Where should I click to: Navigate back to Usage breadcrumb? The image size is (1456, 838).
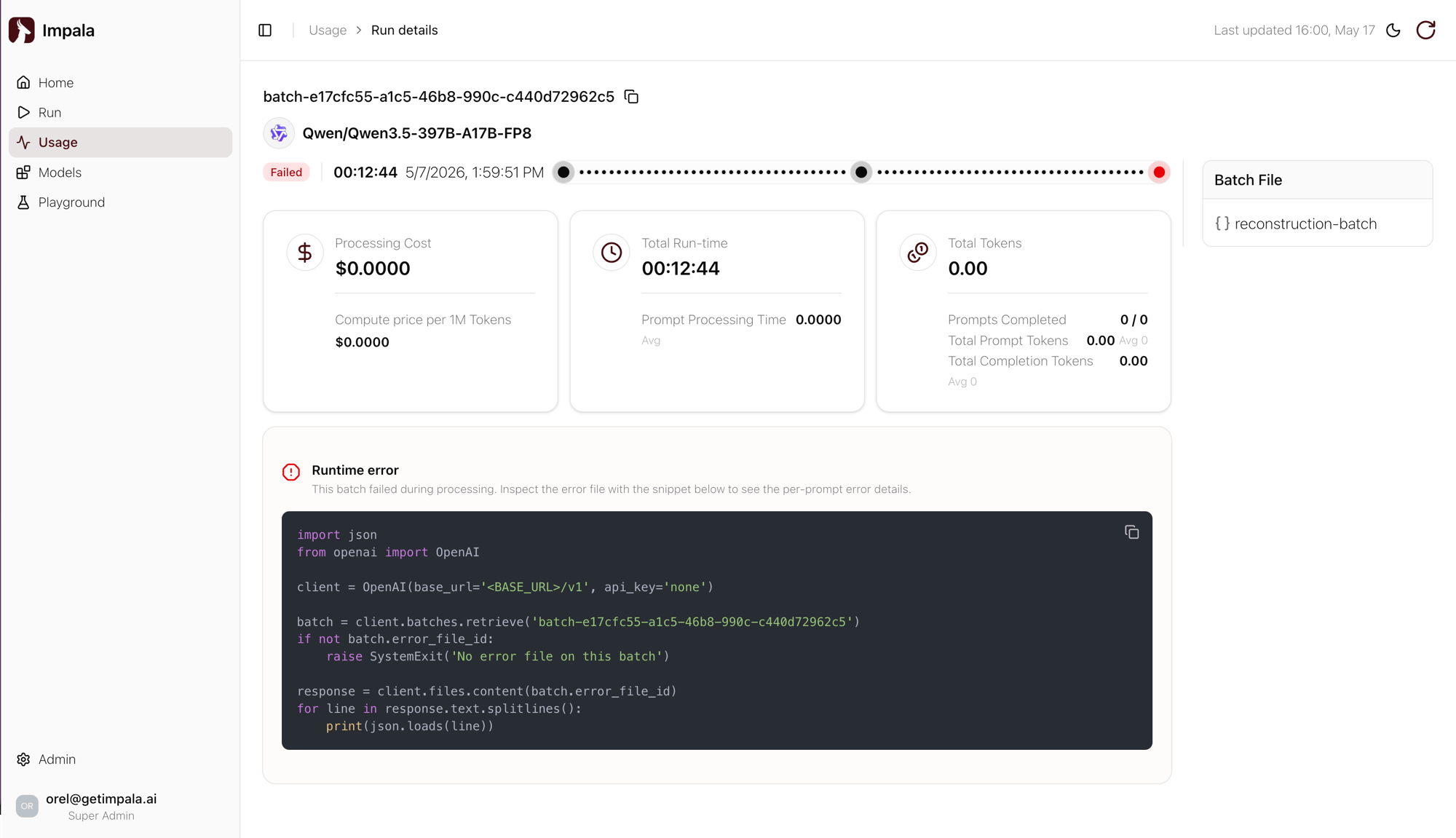pyautogui.click(x=328, y=30)
